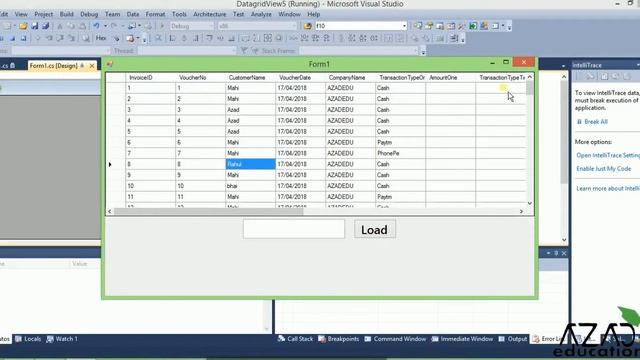Open standard toolbar overflow options arrow
Viewport: 640px width, 360px height.
(509, 27)
